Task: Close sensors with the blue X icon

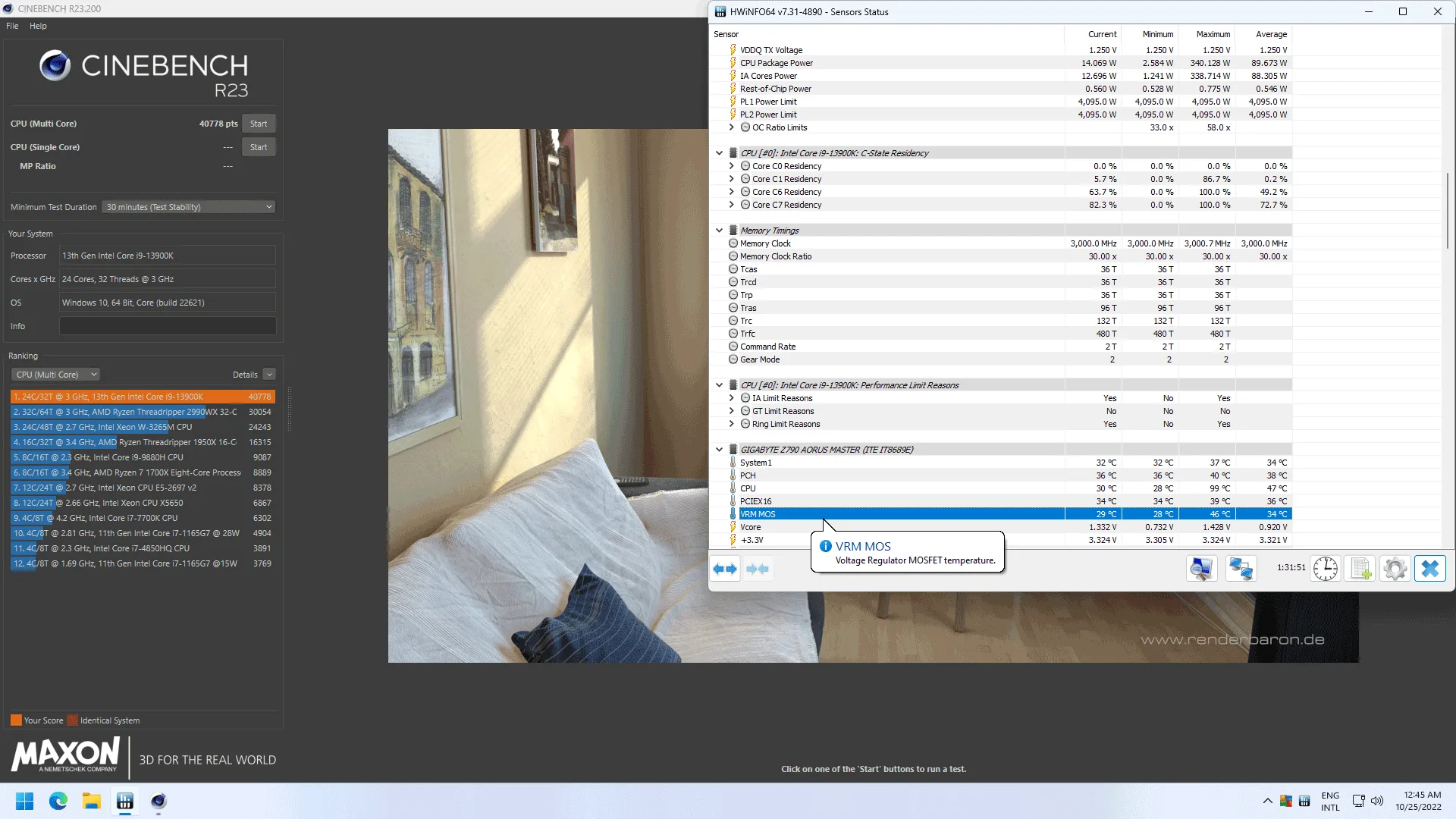Action: click(x=1430, y=569)
